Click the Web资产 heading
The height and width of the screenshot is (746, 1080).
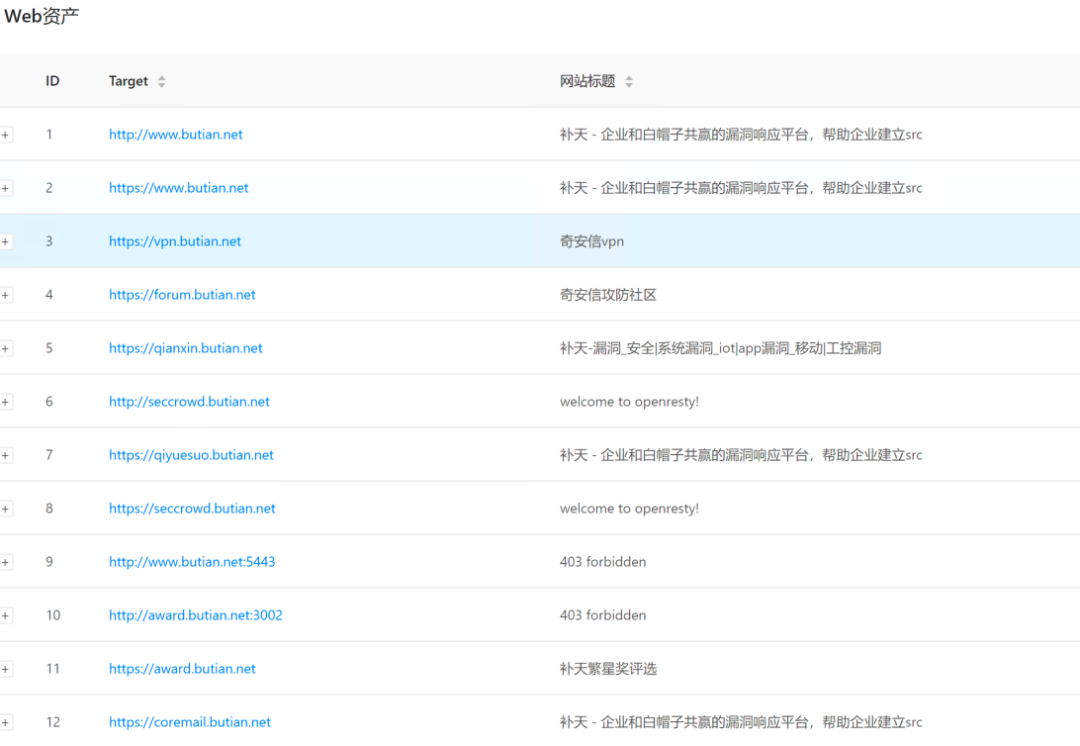(41, 16)
